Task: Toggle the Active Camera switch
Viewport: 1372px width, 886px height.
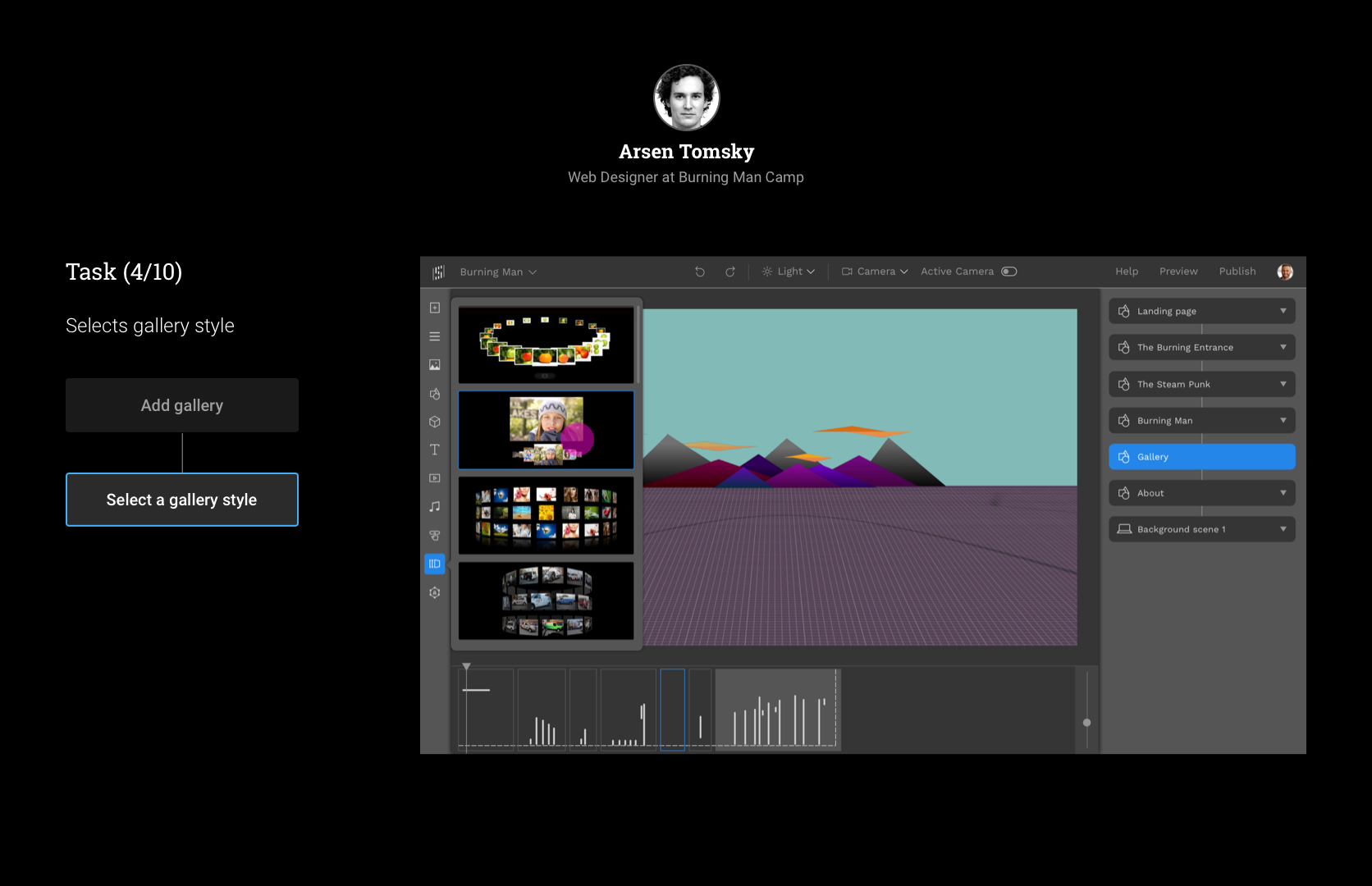Action: (1009, 272)
